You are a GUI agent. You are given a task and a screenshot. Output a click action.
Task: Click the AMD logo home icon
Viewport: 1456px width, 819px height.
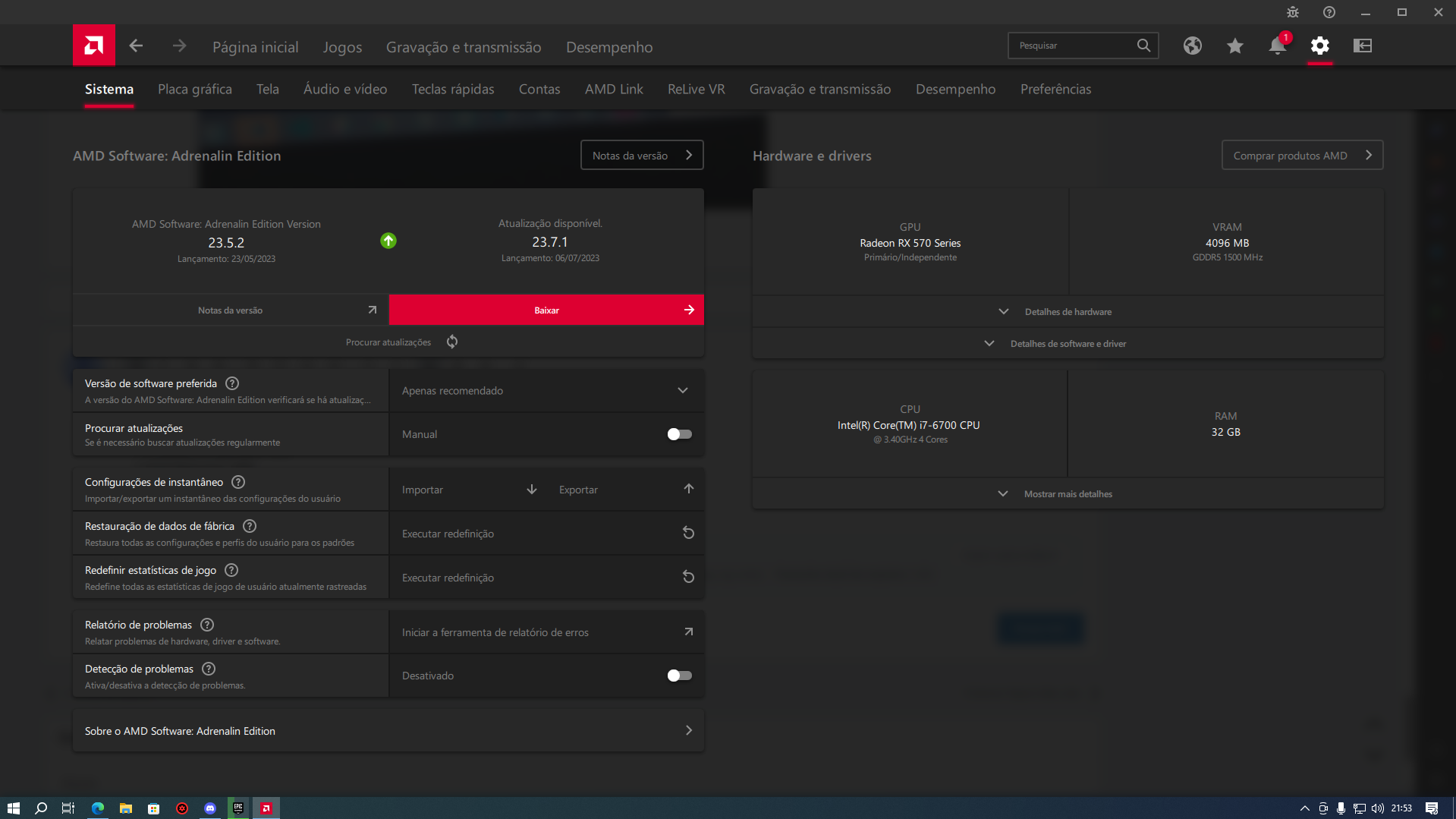point(94,46)
